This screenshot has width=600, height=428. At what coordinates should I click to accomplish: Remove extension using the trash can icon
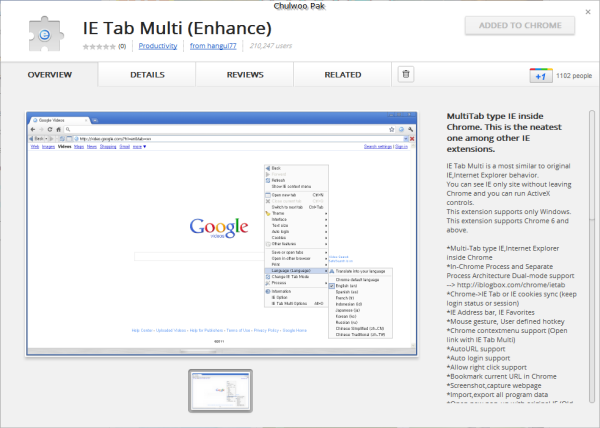(x=406, y=74)
